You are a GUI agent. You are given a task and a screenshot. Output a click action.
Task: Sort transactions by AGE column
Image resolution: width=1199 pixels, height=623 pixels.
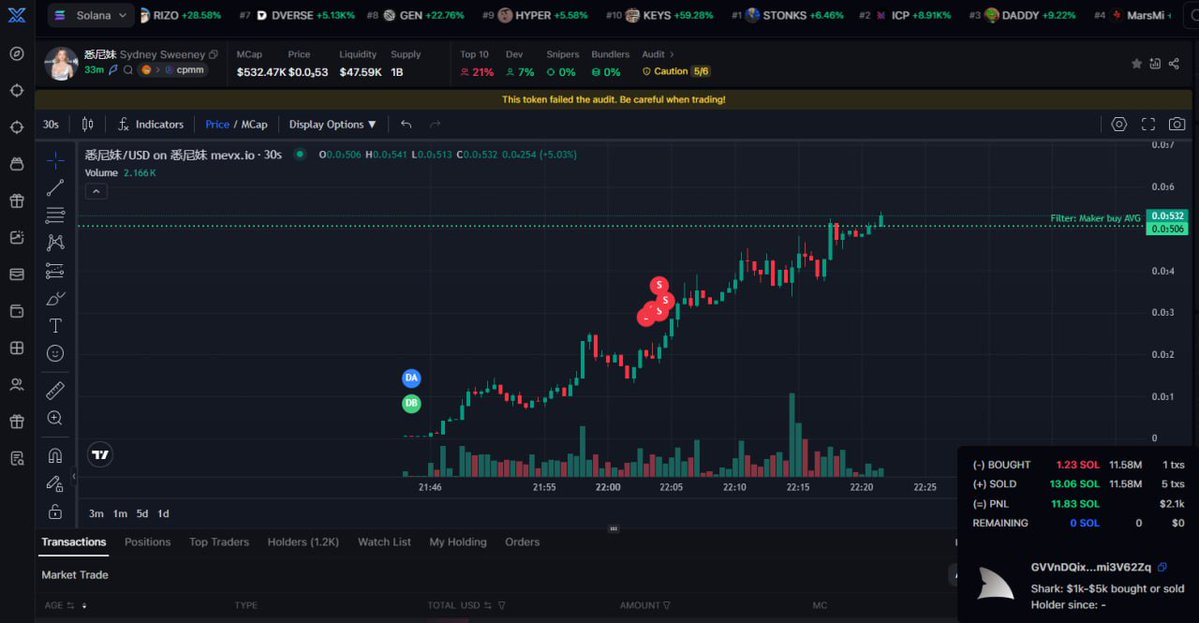[x=65, y=605]
